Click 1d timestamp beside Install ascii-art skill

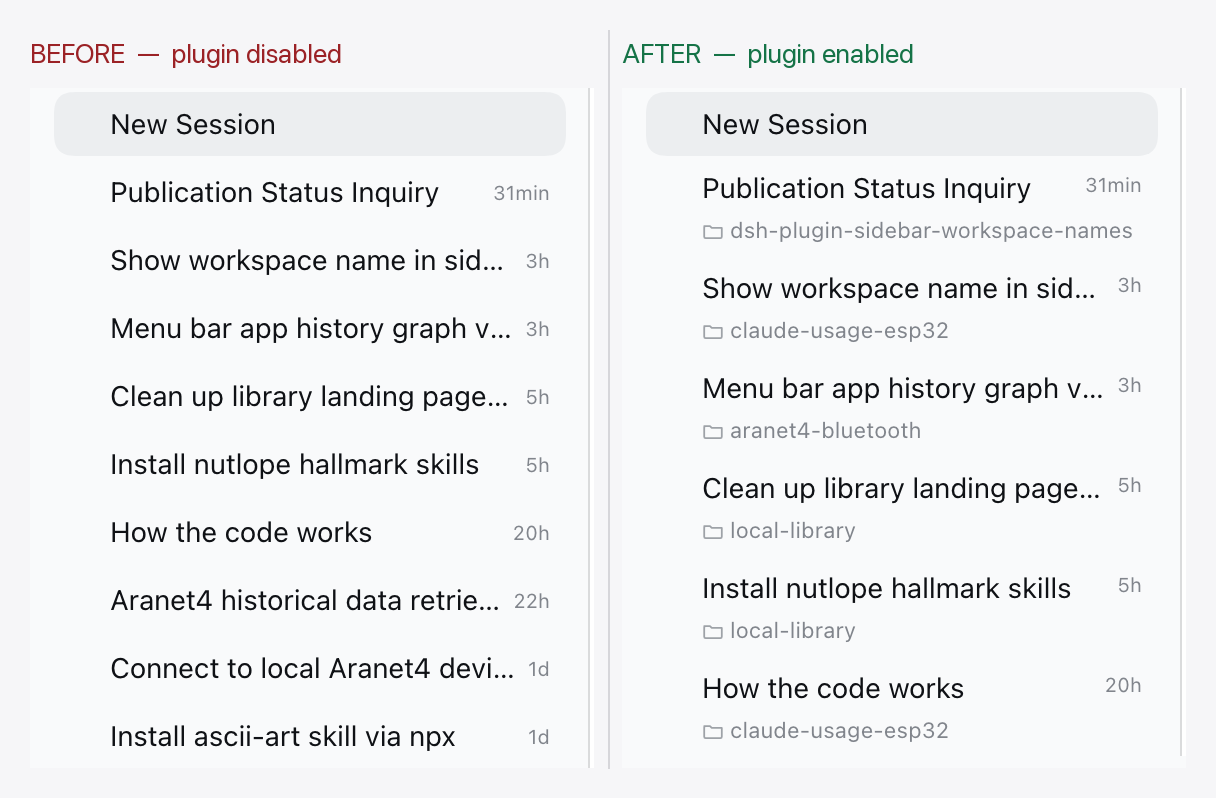click(x=538, y=737)
